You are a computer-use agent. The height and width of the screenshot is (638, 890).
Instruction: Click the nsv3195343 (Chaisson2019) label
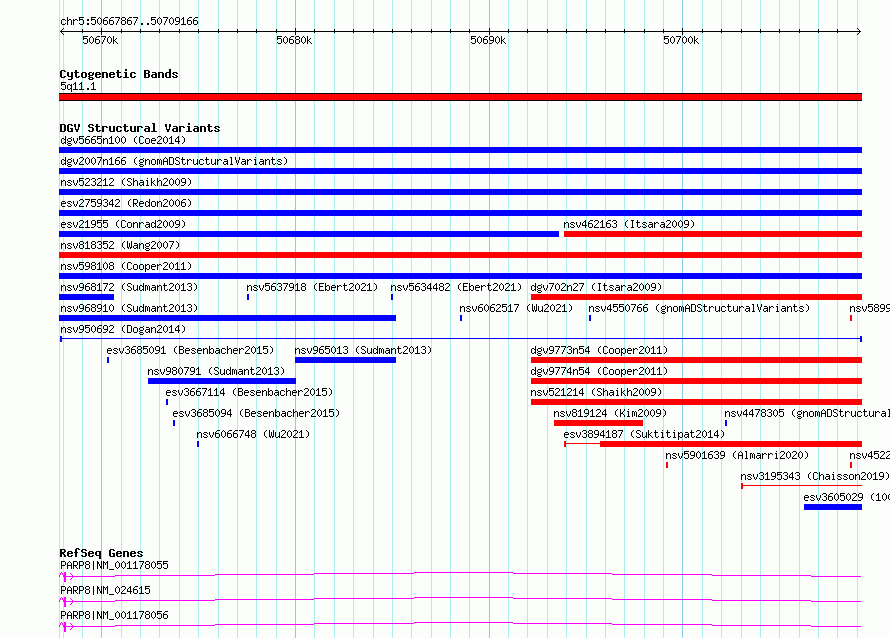click(x=815, y=476)
